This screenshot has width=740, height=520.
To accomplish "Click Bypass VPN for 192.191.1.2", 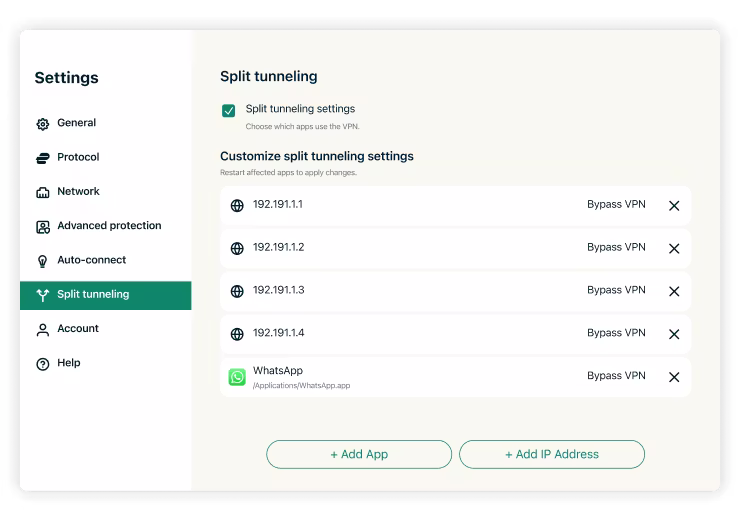I will pyautogui.click(x=616, y=247).
